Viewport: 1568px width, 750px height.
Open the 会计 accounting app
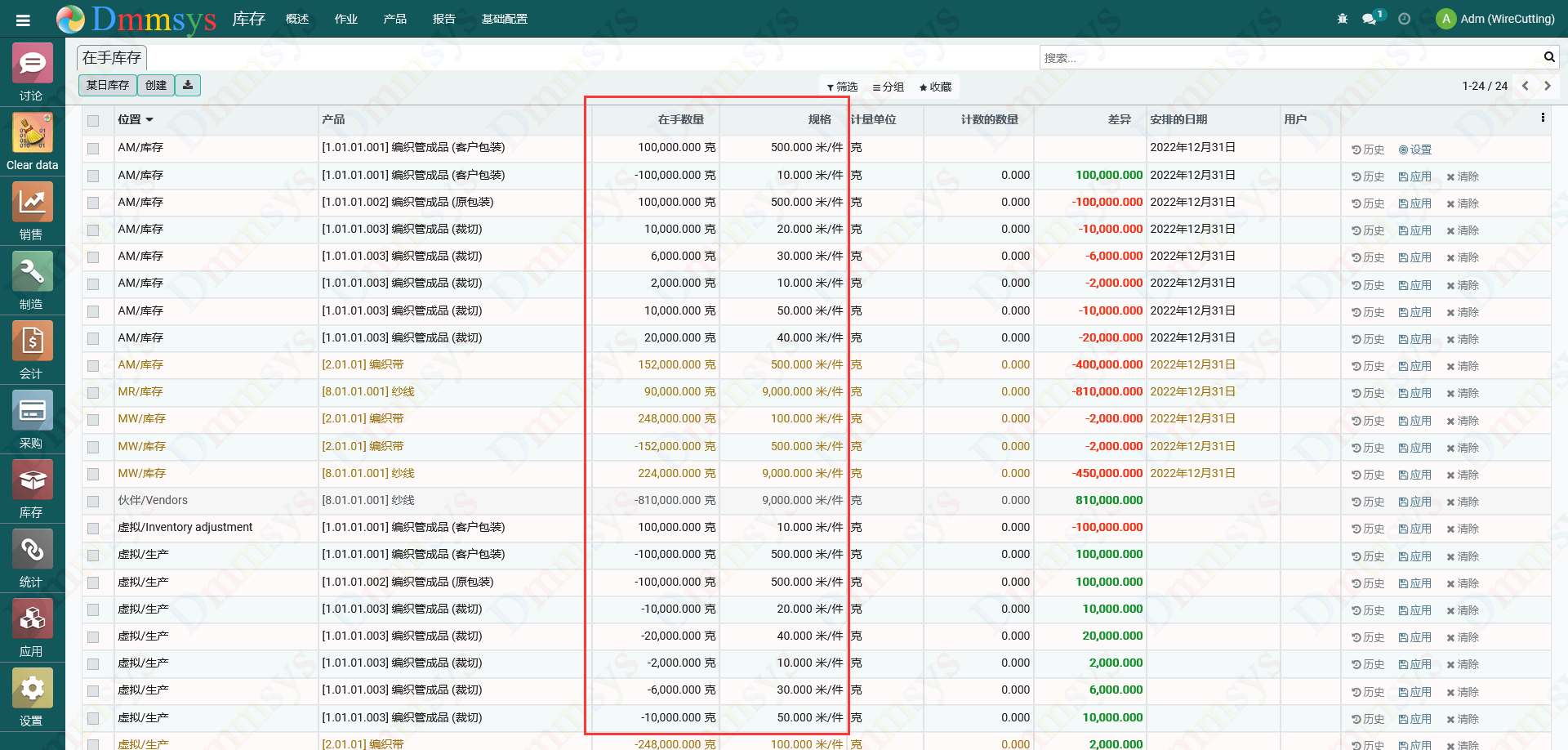32,350
